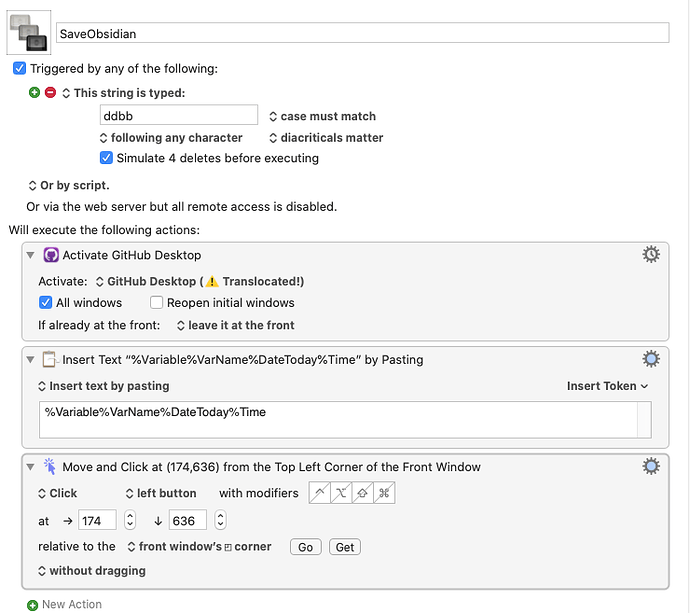Click the green New Action plus icon
The width and height of the screenshot is (690, 613).
click(x=33, y=605)
